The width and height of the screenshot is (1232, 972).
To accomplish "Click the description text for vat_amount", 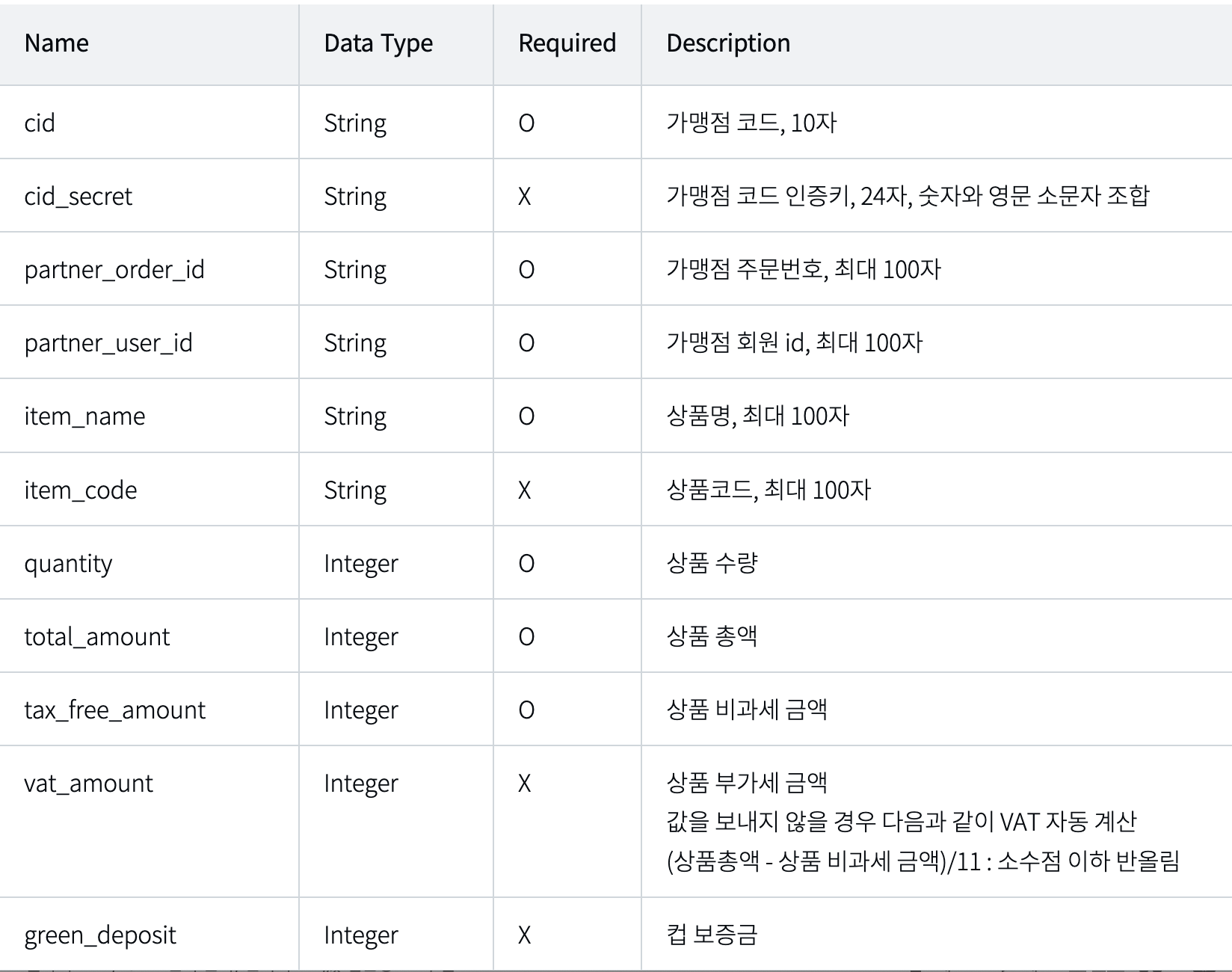I will tap(923, 822).
